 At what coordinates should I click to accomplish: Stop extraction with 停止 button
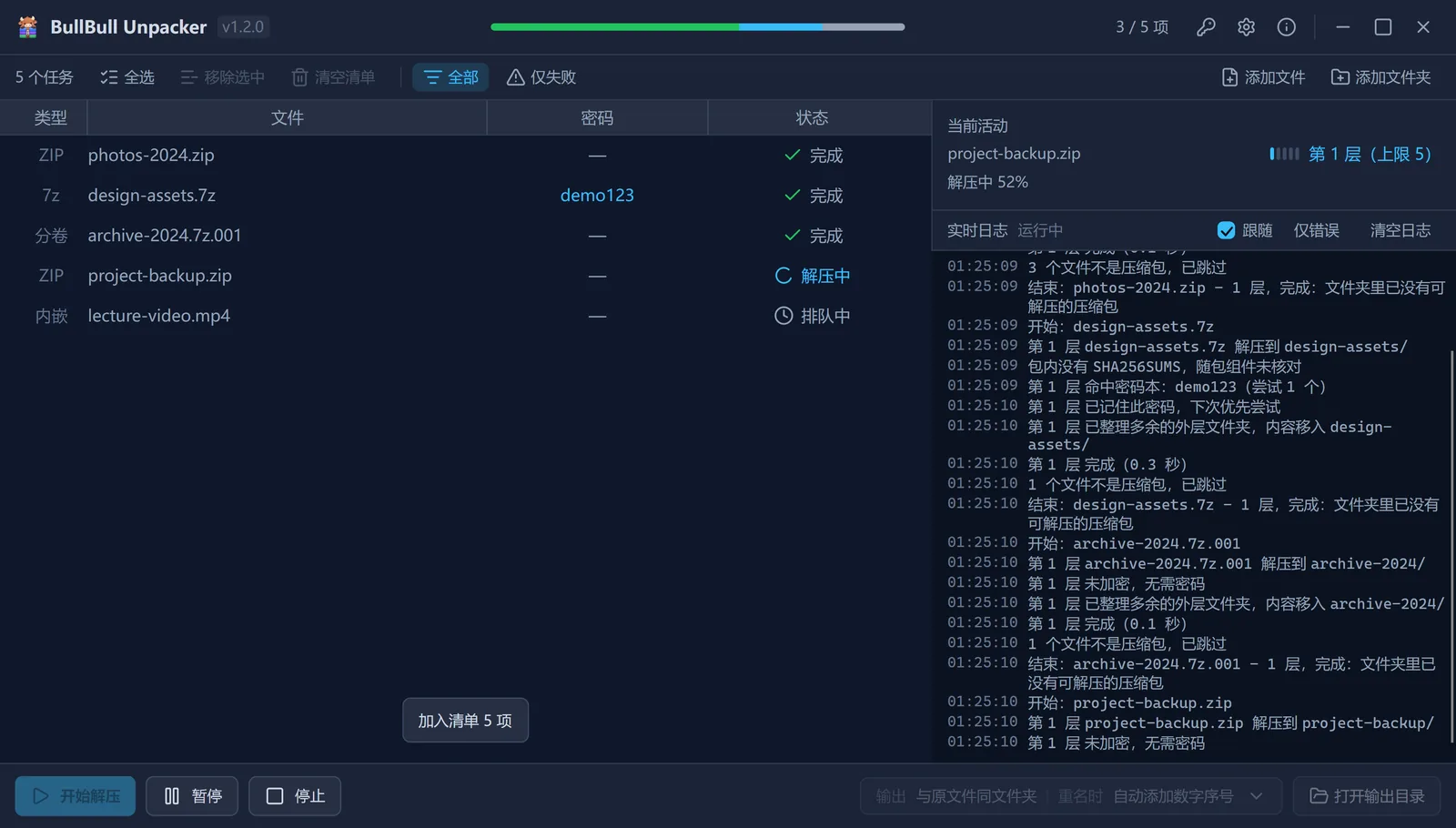(x=295, y=796)
